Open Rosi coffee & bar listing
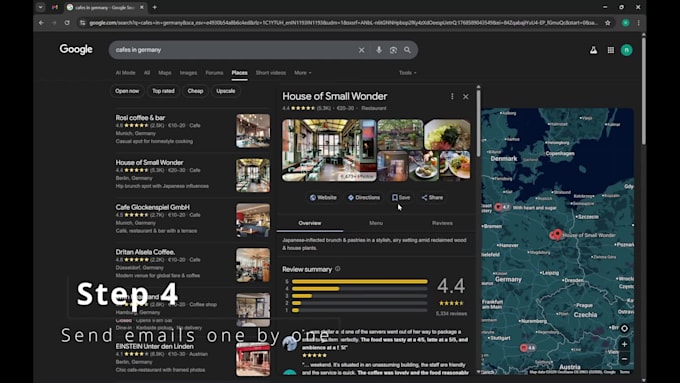680x383 pixels. [140, 118]
